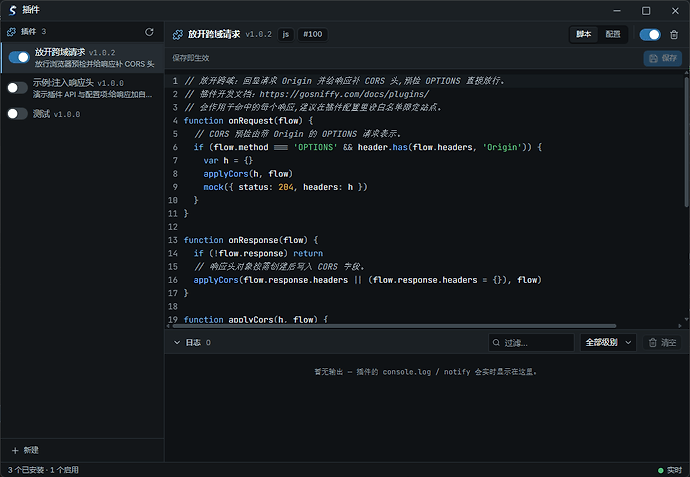Collapse the 日志 log panel
Viewport: 690px width, 477px height.
[x=177, y=342]
